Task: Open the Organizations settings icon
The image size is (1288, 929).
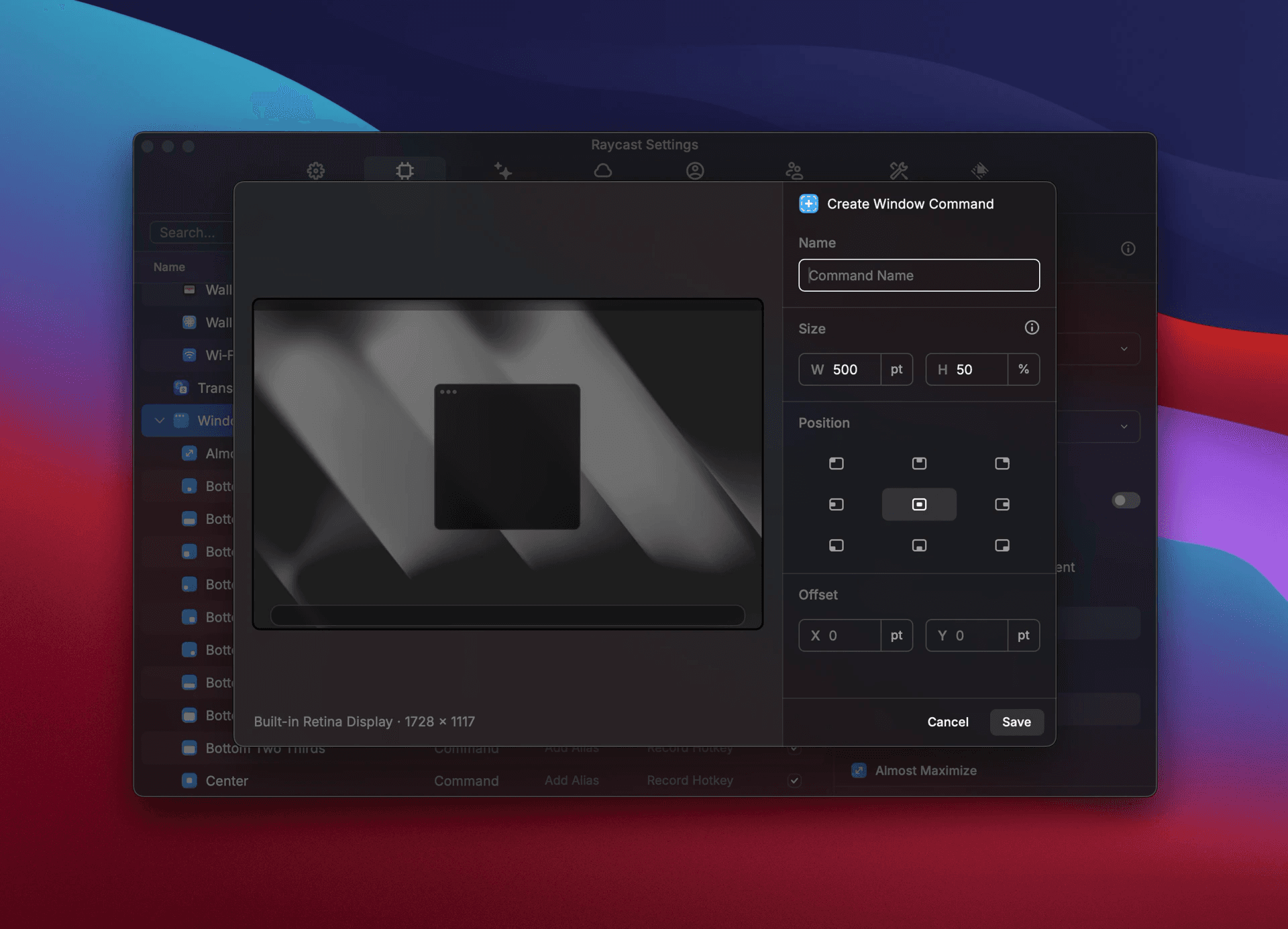Action: coord(794,171)
